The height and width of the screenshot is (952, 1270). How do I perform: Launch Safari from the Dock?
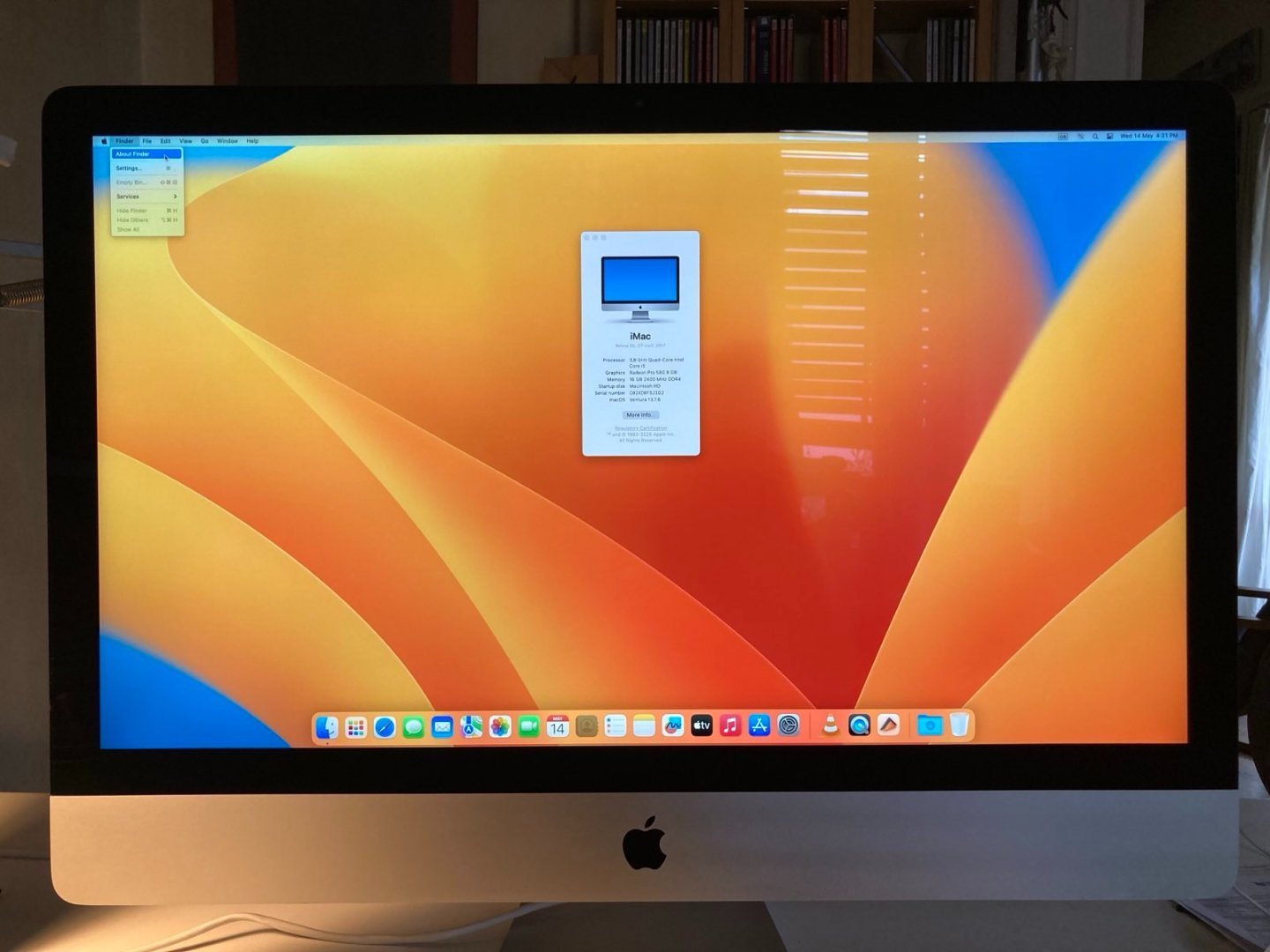[385, 727]
